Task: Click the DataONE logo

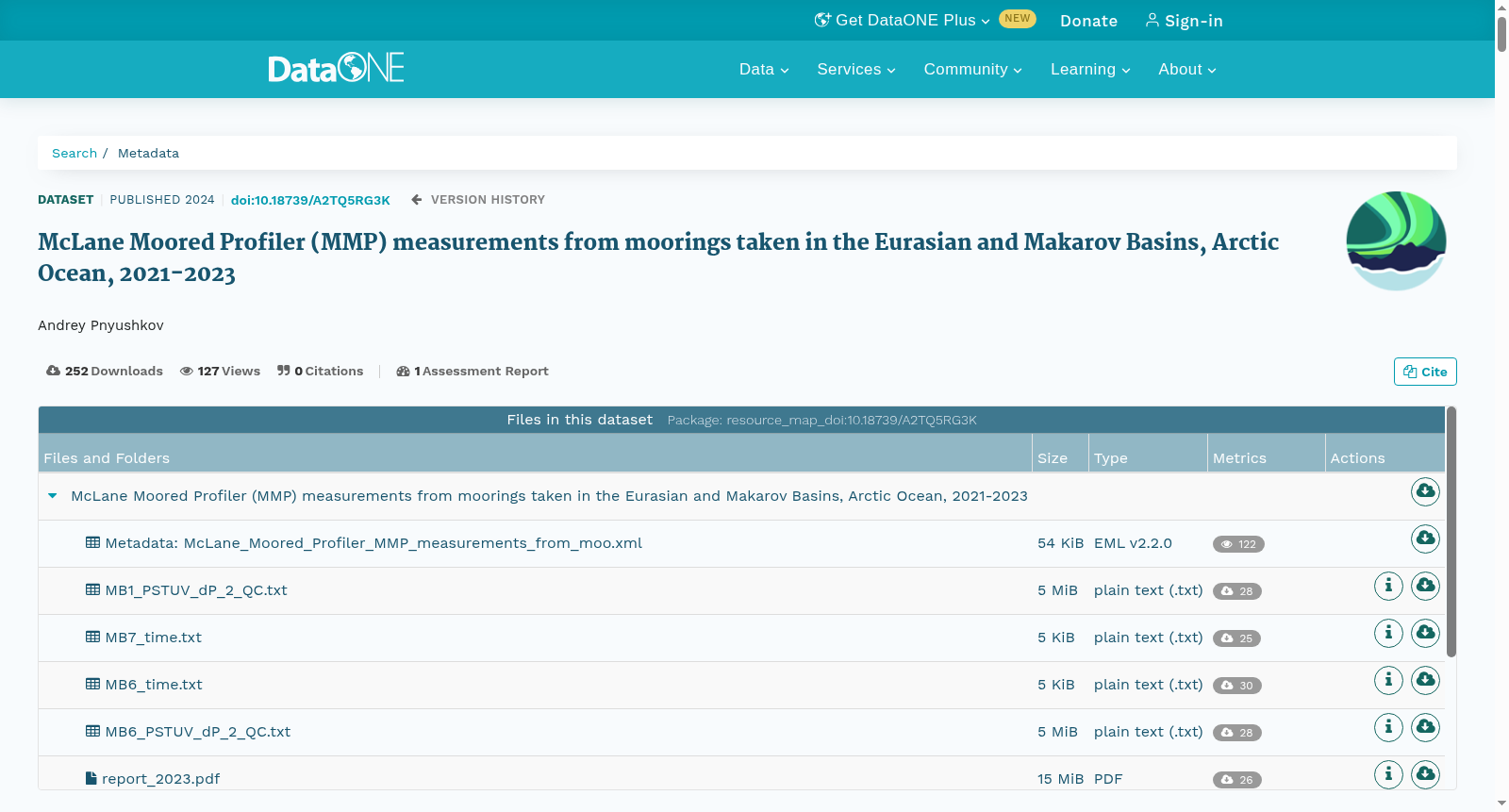Action: click(x=336, y=68)
